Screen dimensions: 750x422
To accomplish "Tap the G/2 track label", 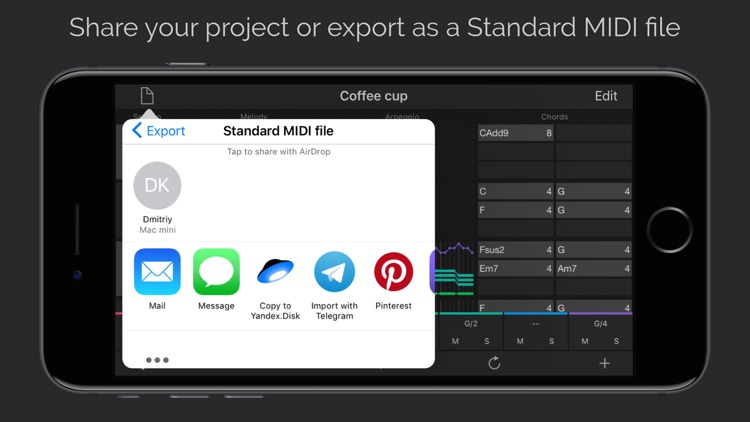I will 471,323.
